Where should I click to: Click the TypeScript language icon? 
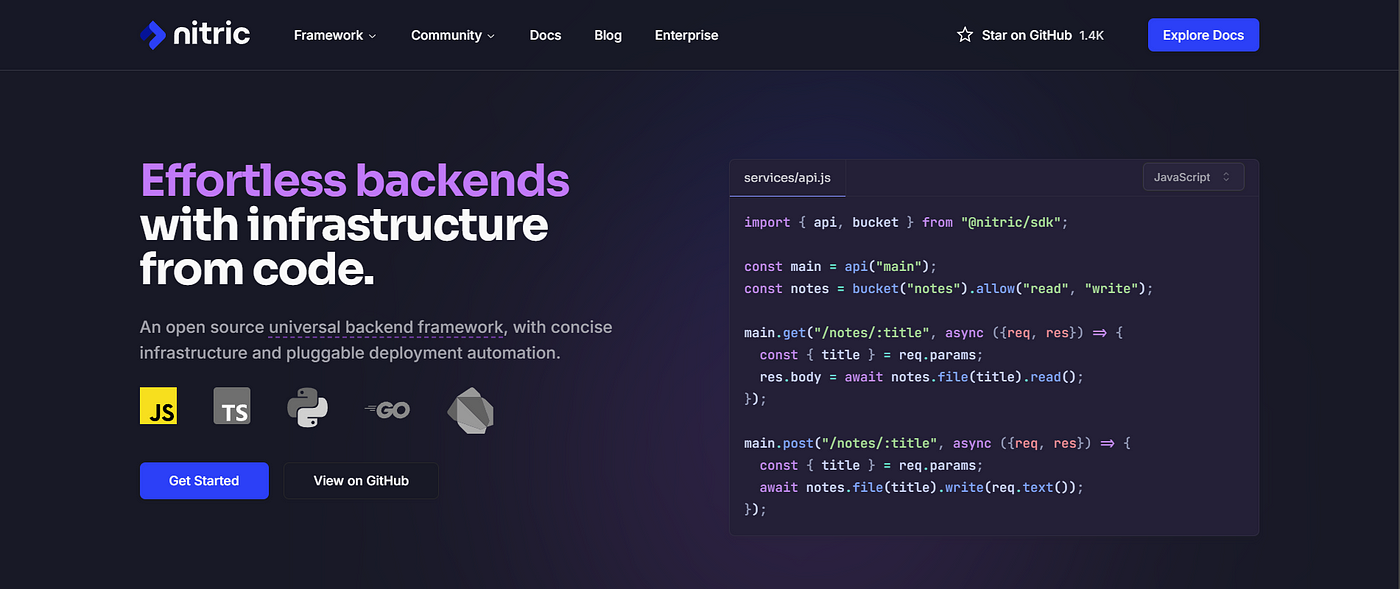click(x=232, y=406)
